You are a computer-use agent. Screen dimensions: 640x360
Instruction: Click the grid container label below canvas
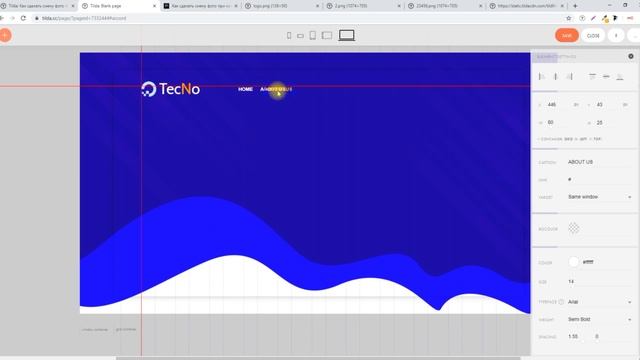[126, 329]
